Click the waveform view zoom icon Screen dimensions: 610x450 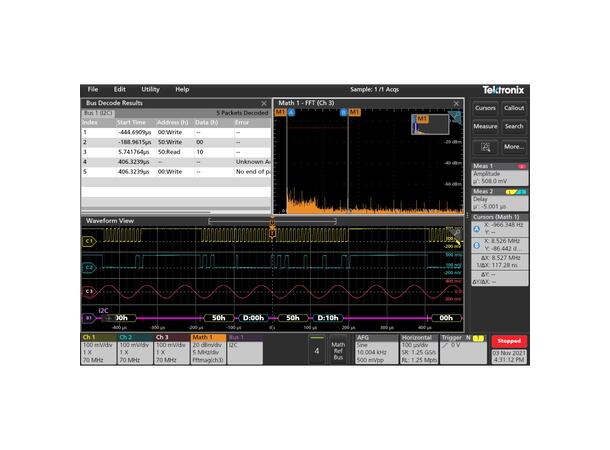(x=456, y=233)
